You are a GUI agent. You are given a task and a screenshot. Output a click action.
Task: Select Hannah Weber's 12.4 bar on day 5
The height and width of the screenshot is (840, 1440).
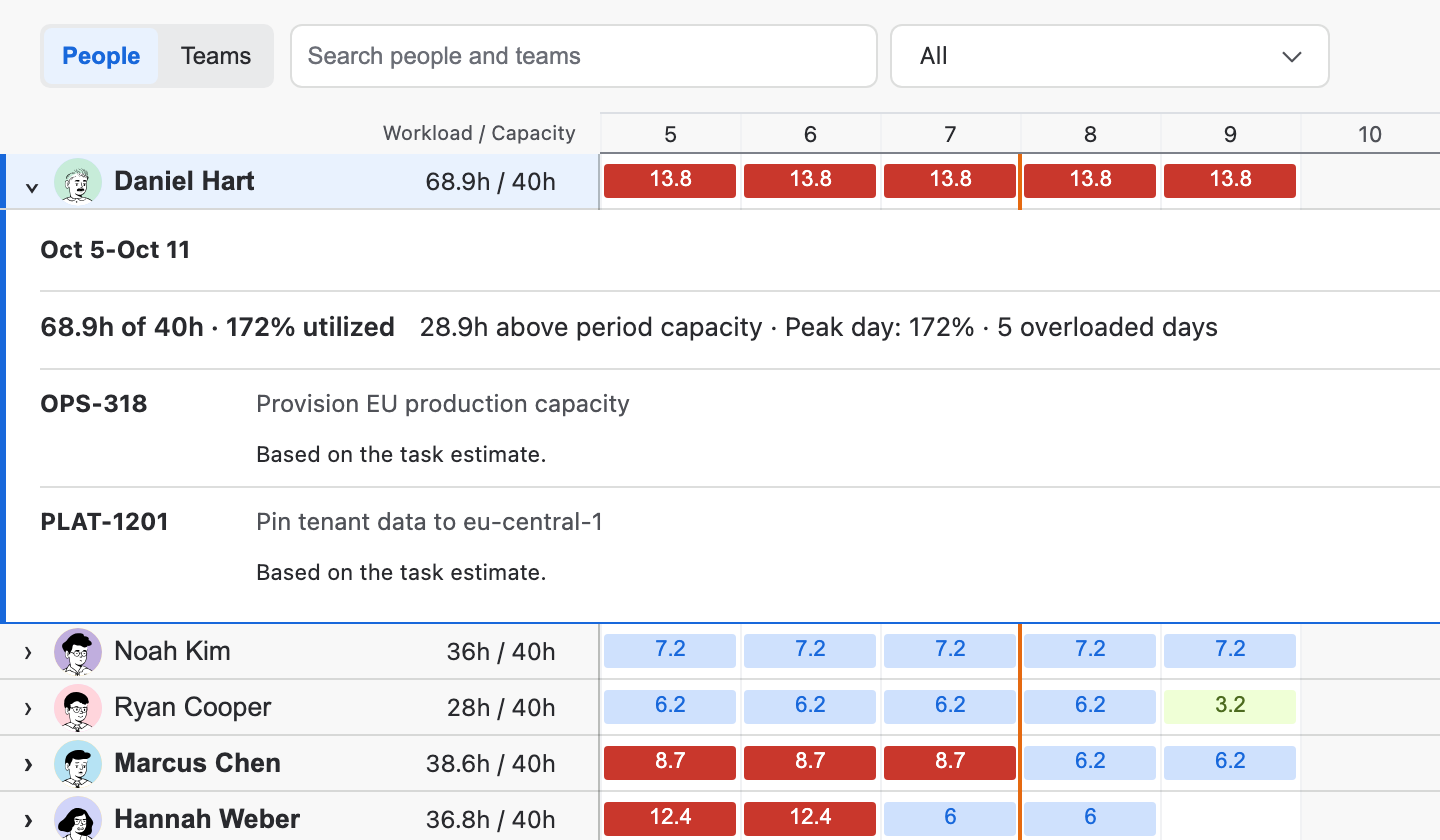click(x=670, y=819)
